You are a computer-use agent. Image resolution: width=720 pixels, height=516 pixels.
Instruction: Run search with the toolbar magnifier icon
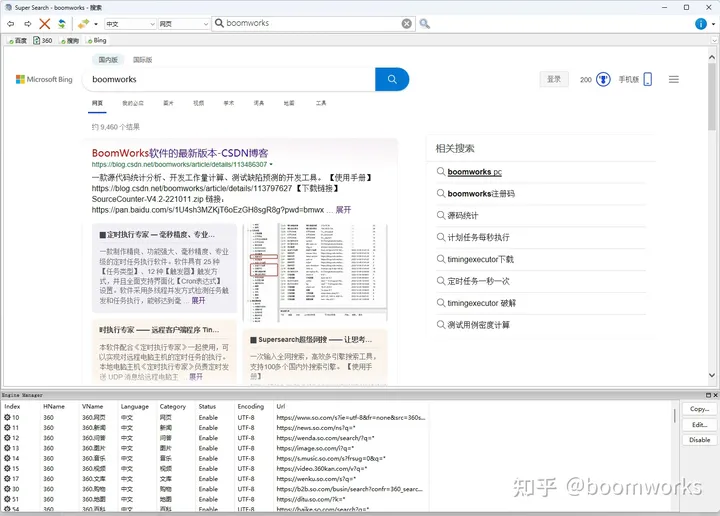pos(425,24)
